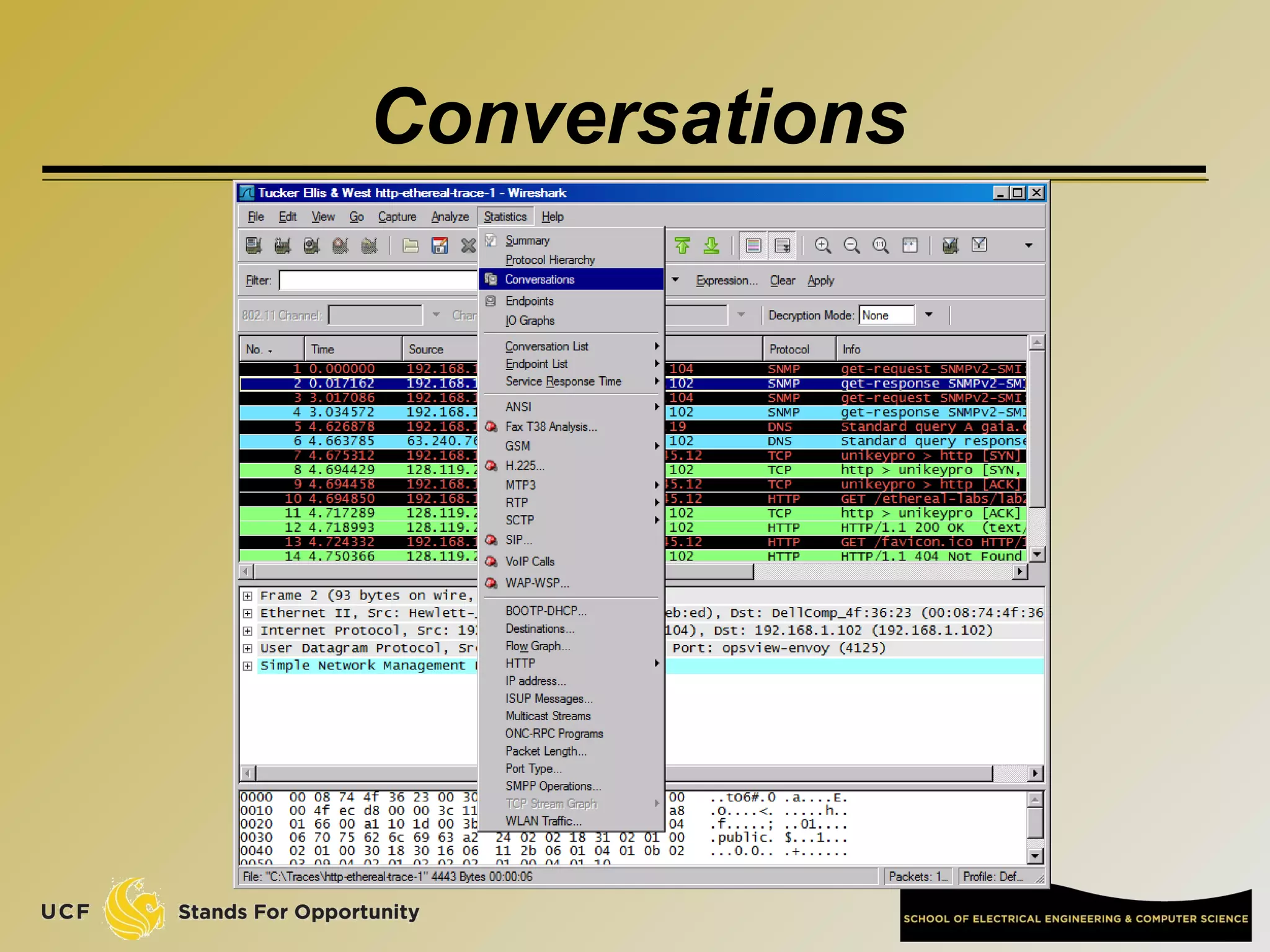Click the VoIP Calls entry icon
This screenshot has width=1270, height=952.
tap(491, 562)
